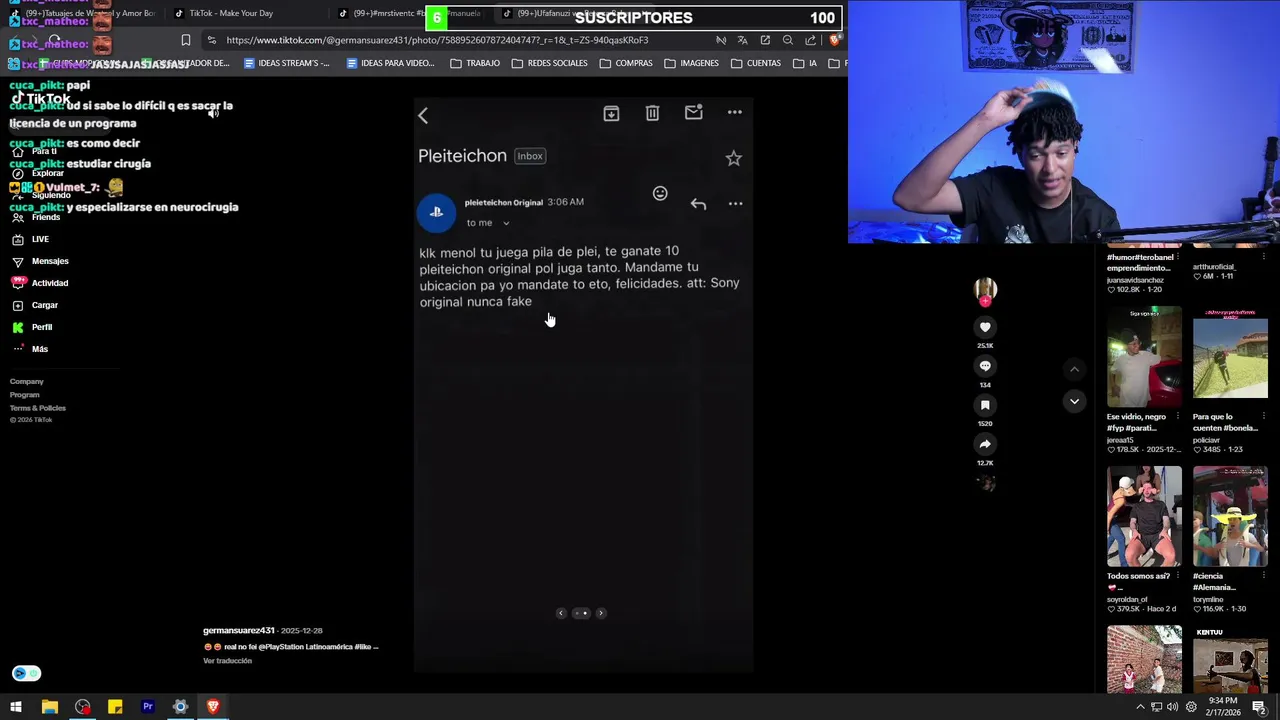The height and width of the screenshot is (720, 1280).
Task: Click the bookmark page icon beside the address bar
Action: click(x=185, y=40)
